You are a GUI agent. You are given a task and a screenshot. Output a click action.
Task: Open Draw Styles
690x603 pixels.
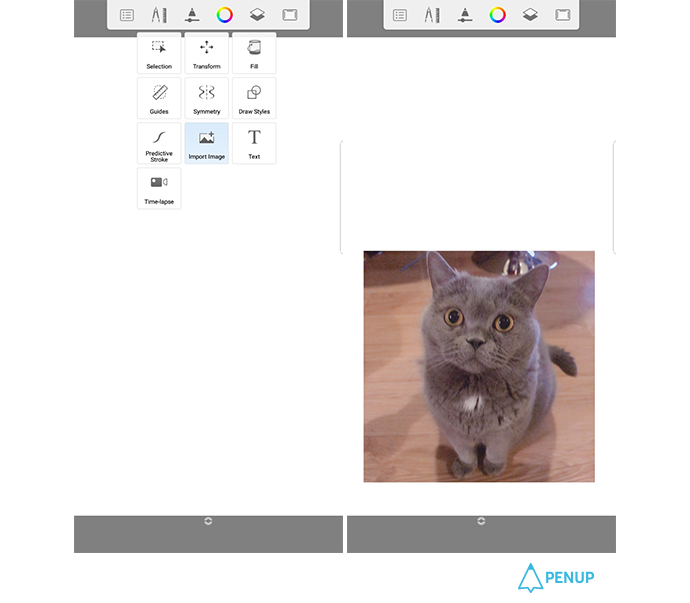pos(254,98)
